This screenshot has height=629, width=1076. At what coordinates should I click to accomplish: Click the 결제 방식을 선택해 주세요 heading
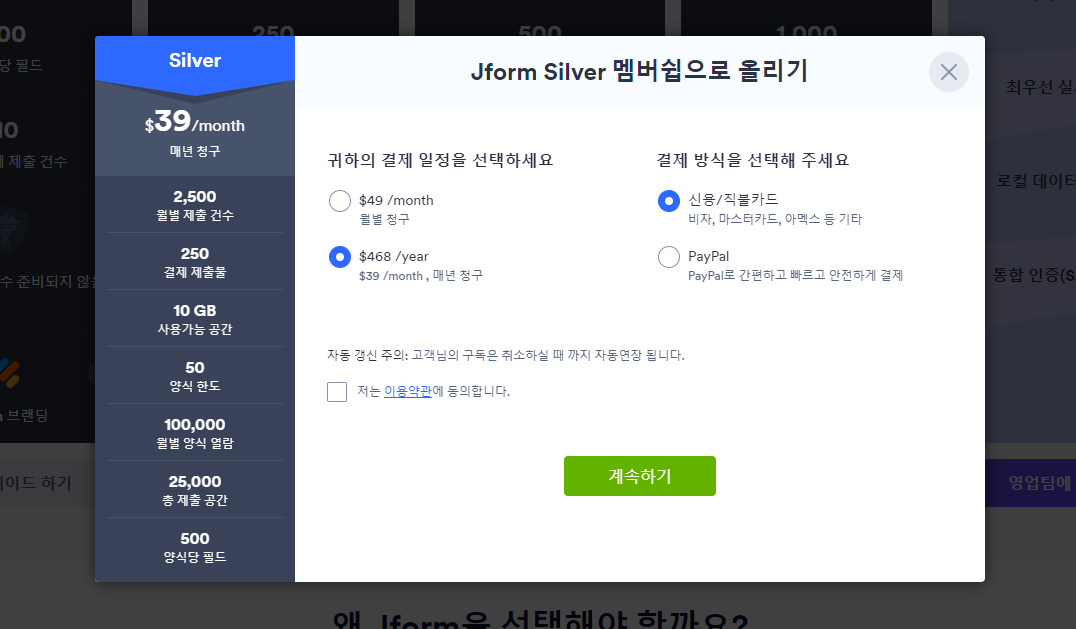click(753, 161)
